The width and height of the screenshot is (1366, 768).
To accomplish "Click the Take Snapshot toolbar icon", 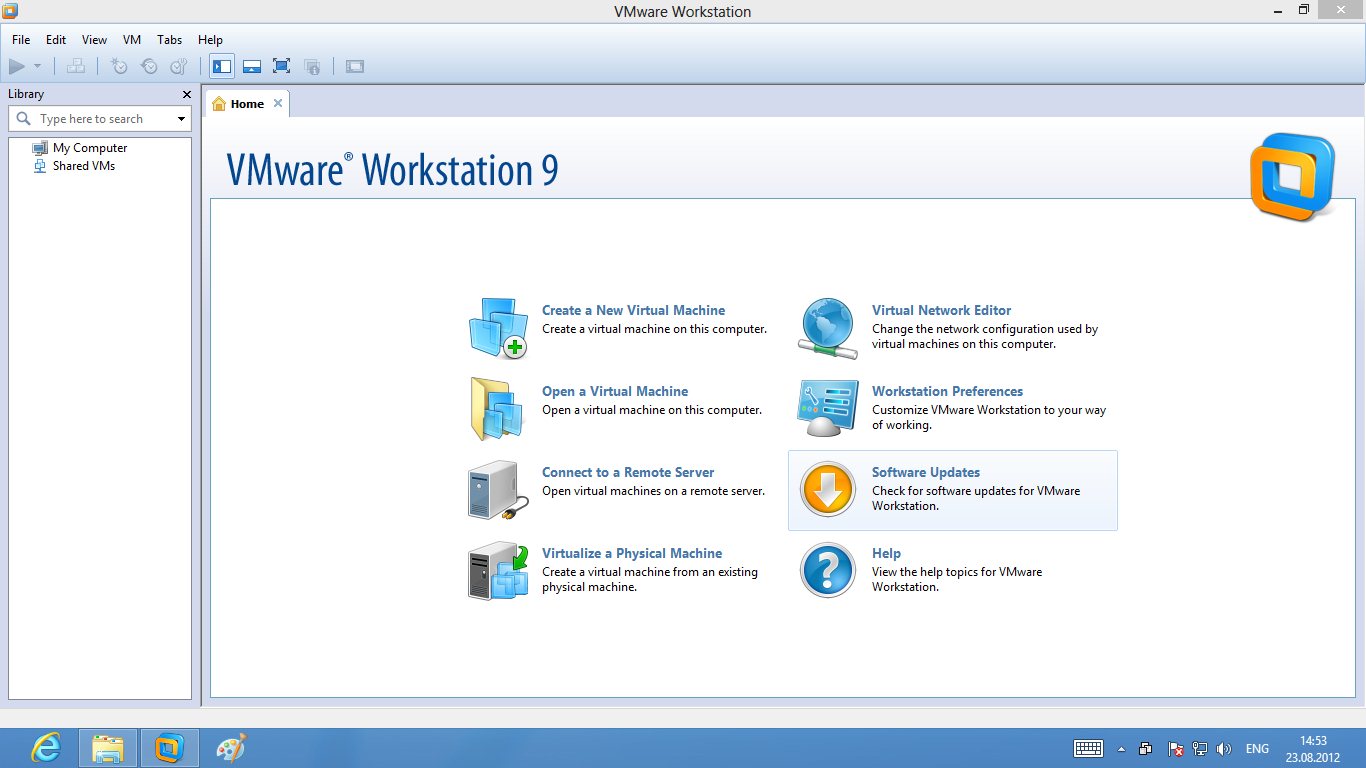I will point(119,67).
